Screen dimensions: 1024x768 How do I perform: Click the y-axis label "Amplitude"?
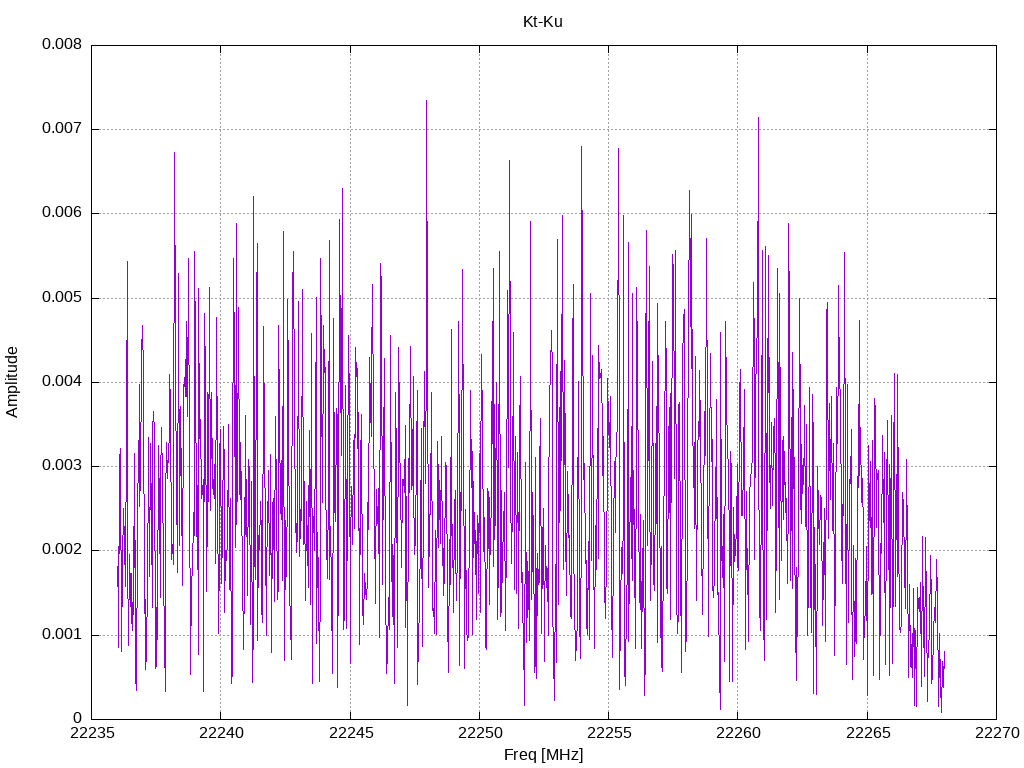pyautogui.click(x=12, y=382)
